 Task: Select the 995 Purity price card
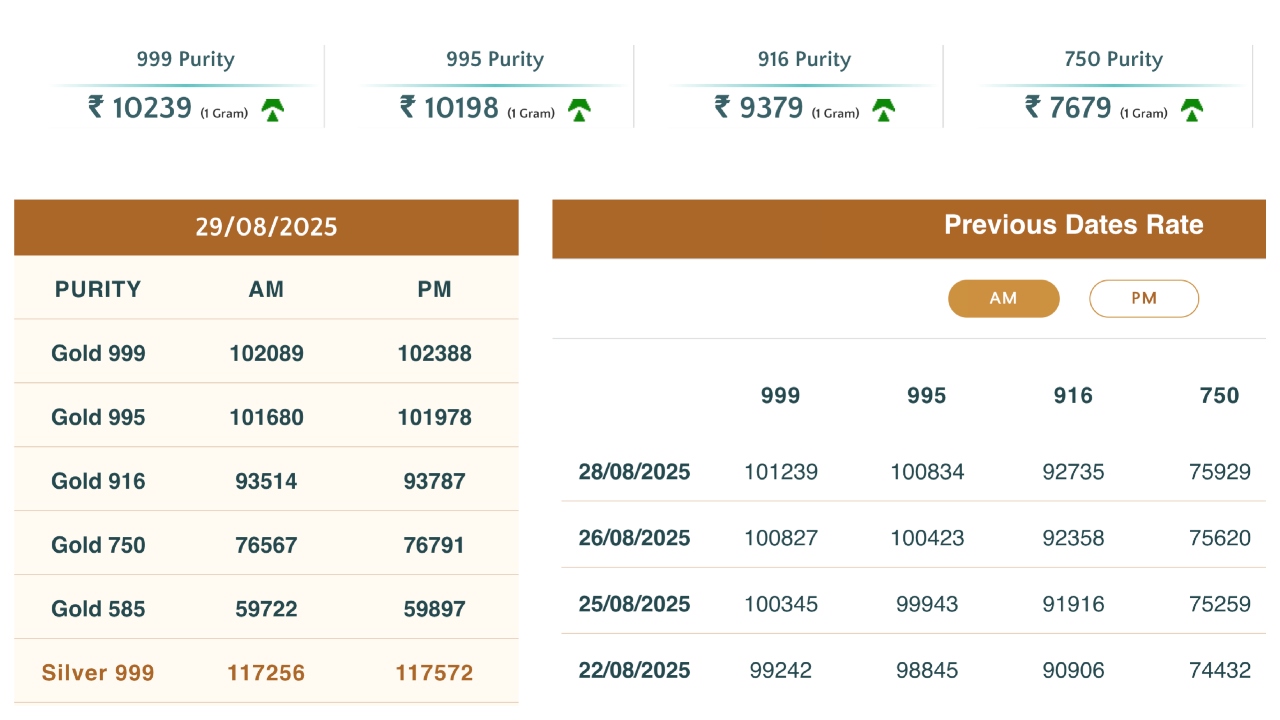click(494, 86)
